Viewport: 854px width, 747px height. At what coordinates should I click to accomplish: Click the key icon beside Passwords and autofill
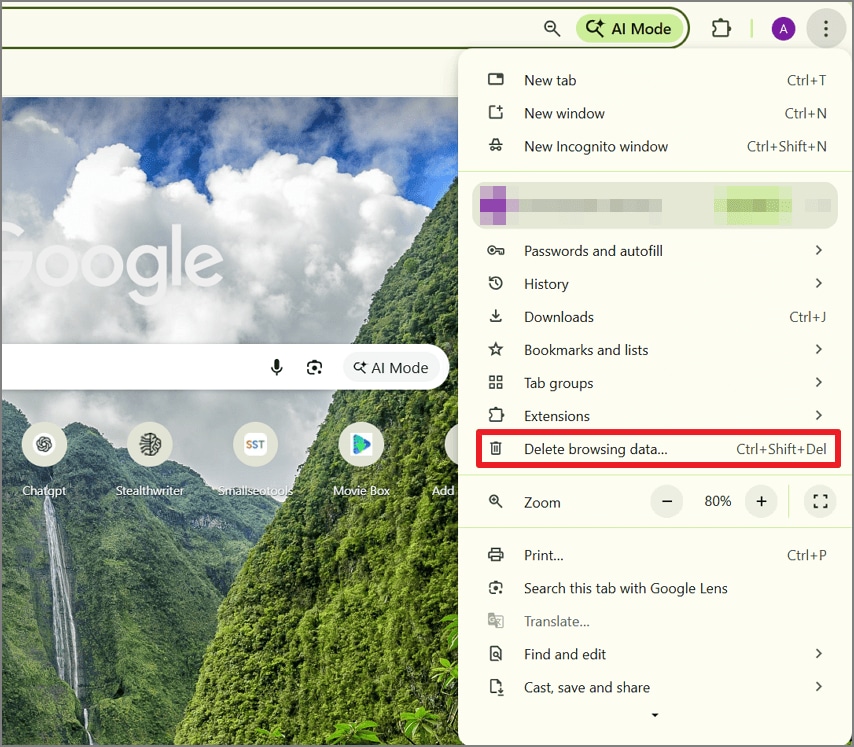click(496, 250)
